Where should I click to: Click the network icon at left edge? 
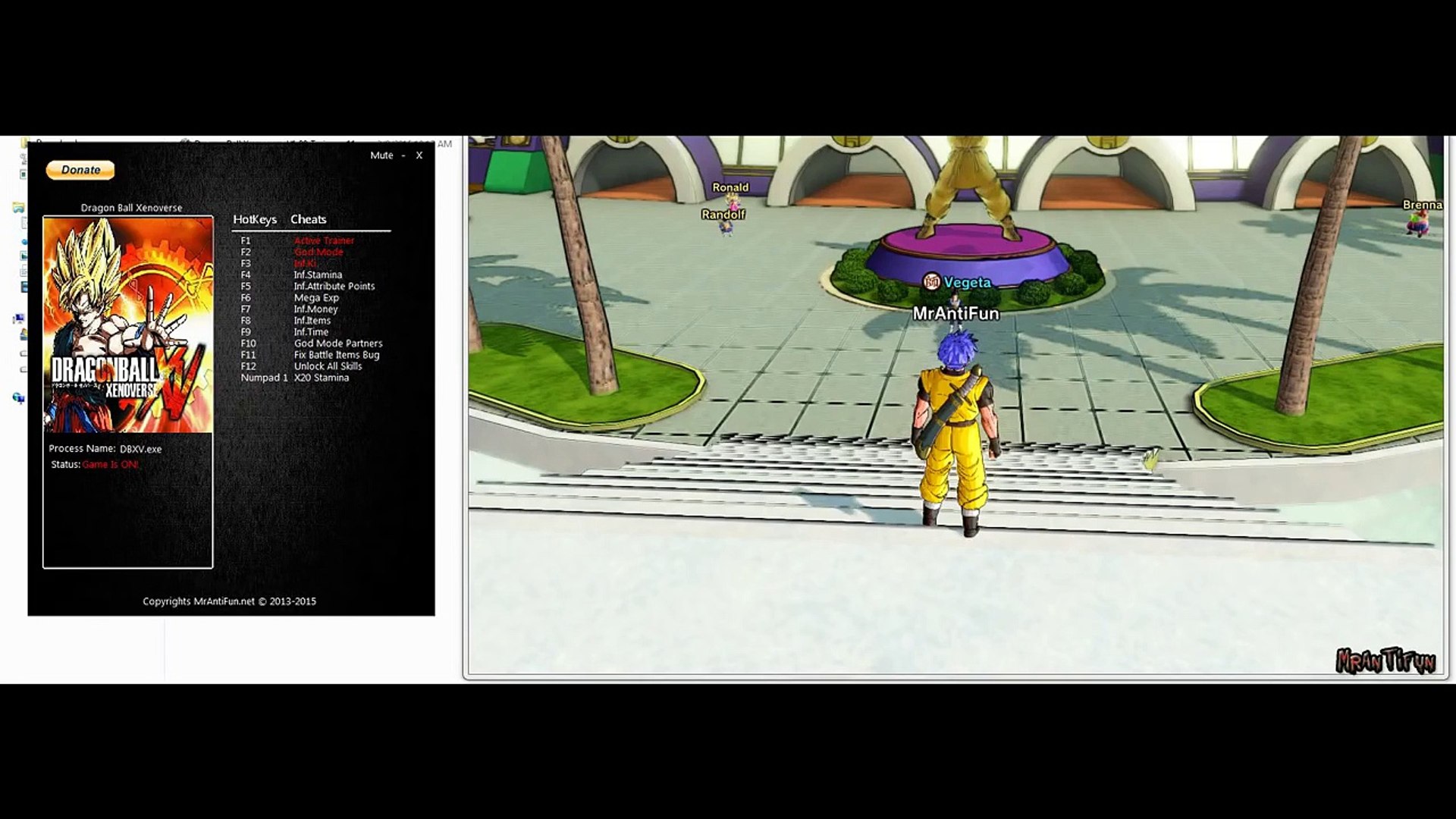(18, 397)
